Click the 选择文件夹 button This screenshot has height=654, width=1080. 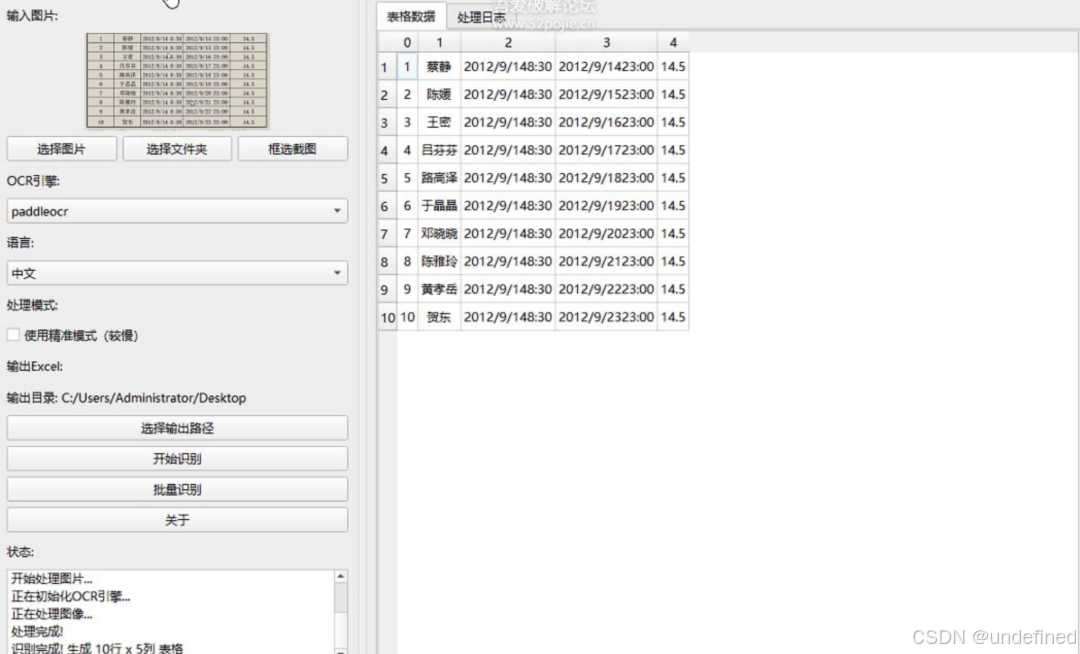coord(177,149)
